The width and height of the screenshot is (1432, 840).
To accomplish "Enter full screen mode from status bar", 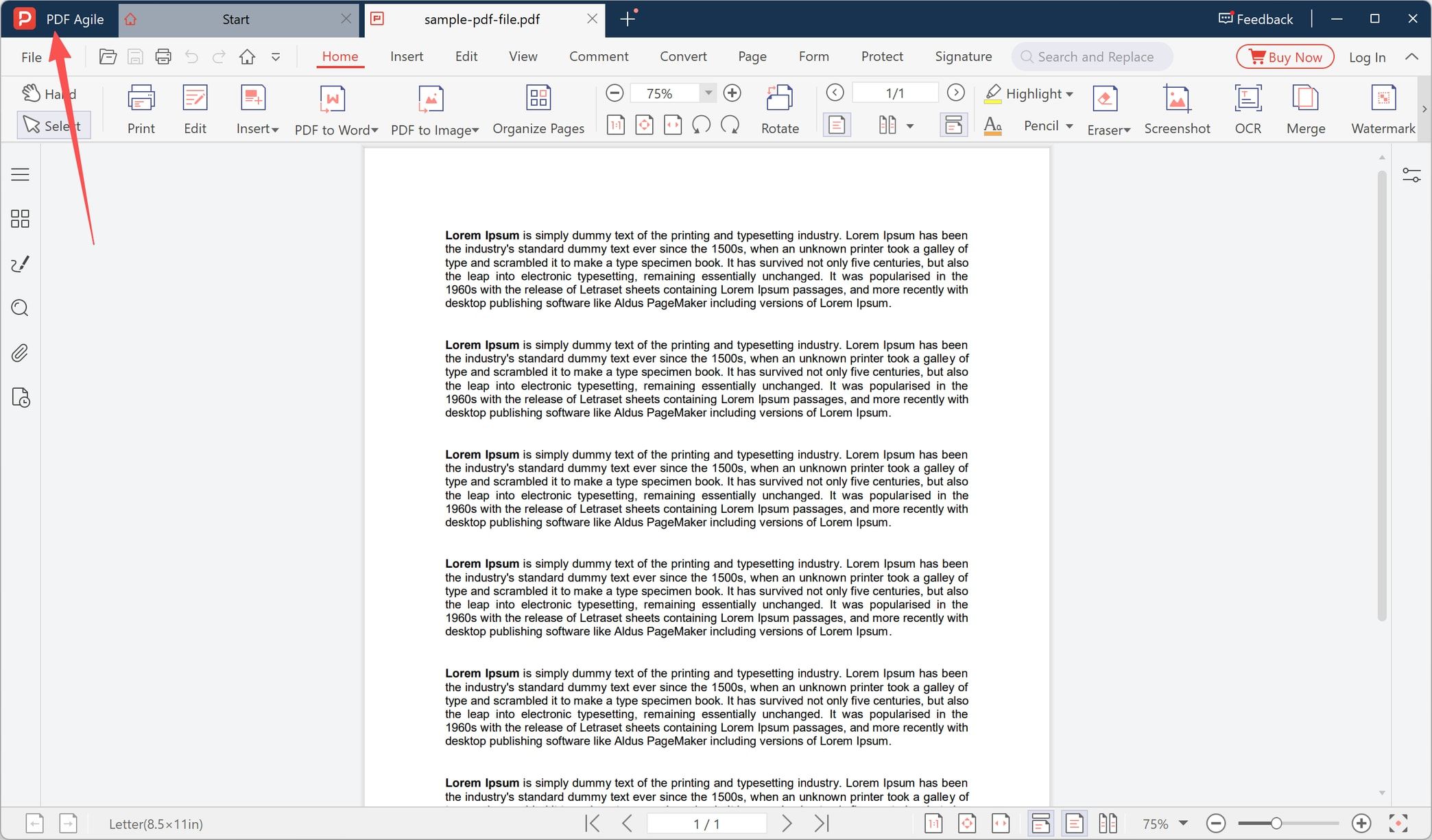I will [1398, 824].
